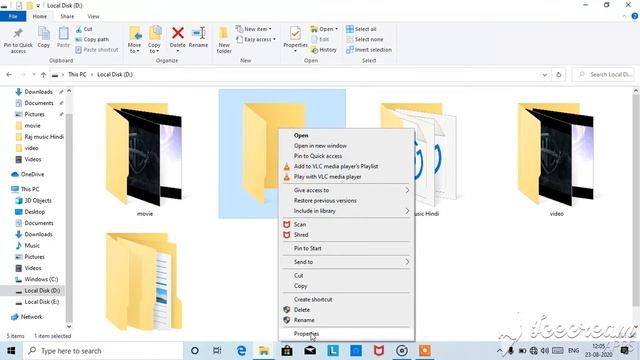Open Microsoft Edge from taskbar
Screen dimensions: 640x360
[241, 351]
